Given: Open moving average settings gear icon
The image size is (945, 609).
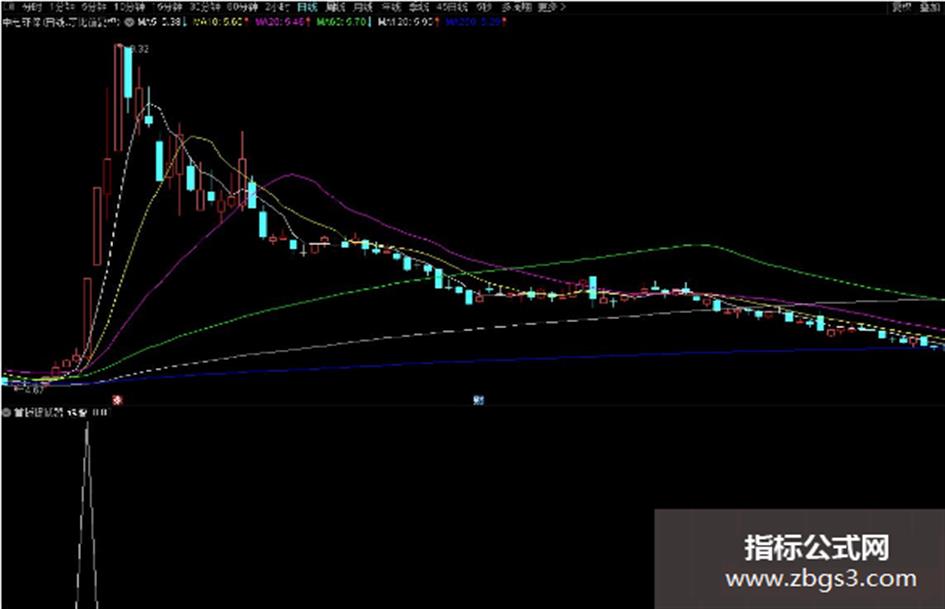Looking at the screenshot, I should click(128, 22).
